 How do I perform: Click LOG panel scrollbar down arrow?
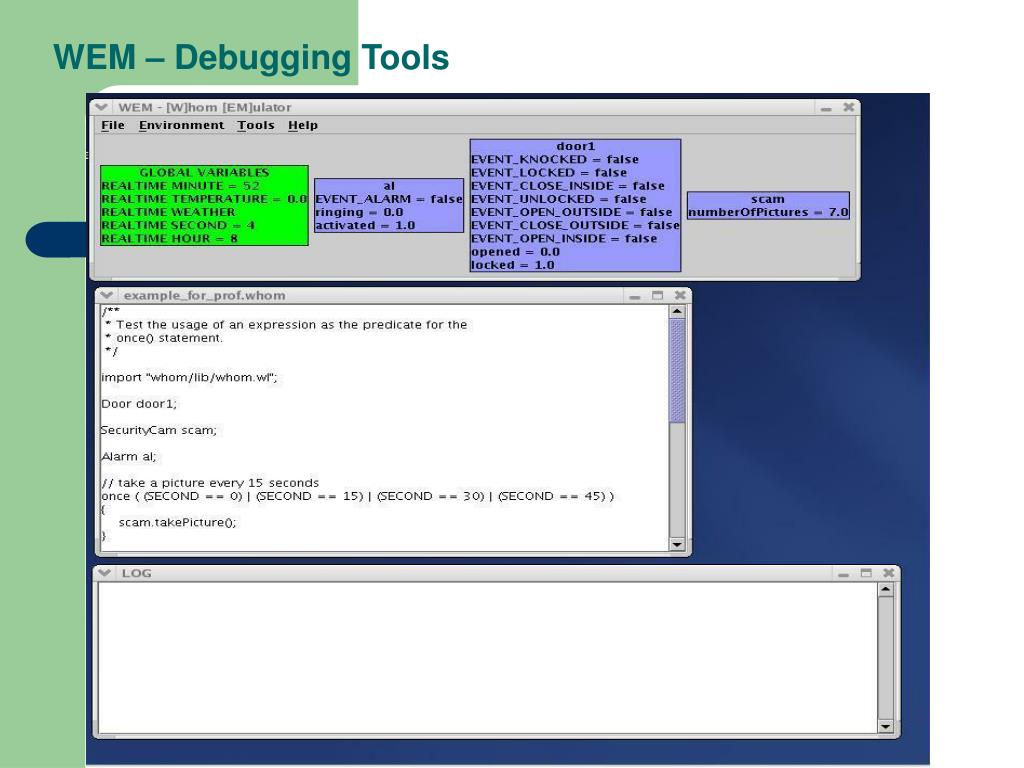tap(886, 726)
